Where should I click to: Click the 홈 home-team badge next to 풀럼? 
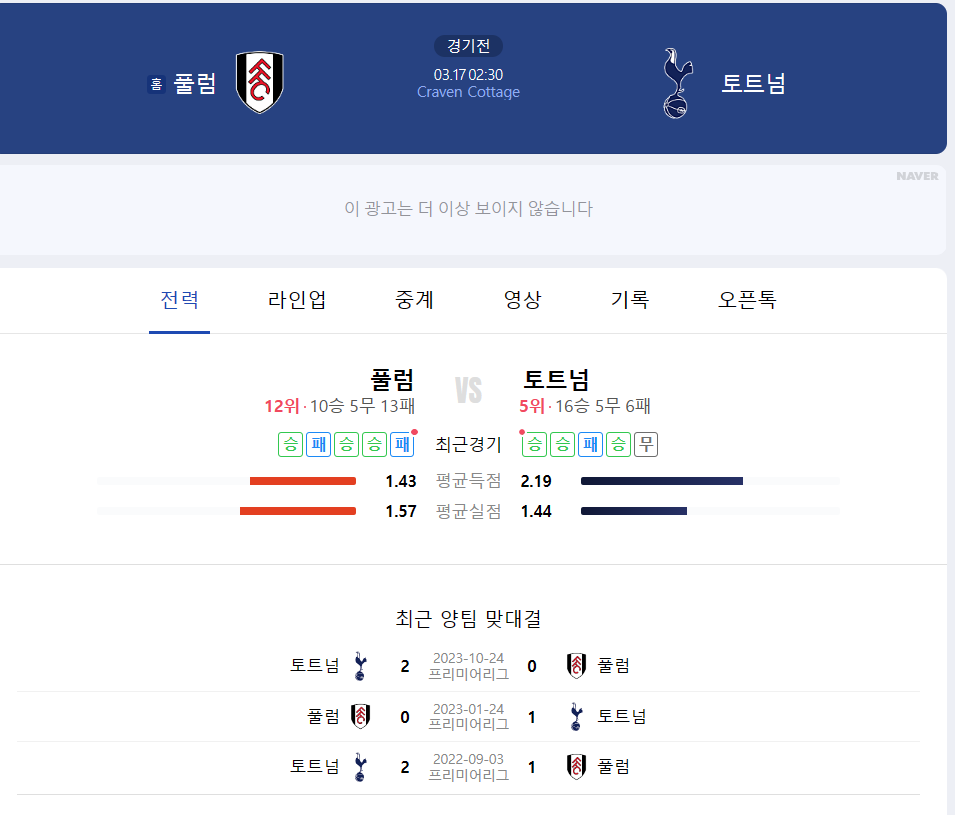[x=155, y=85]
